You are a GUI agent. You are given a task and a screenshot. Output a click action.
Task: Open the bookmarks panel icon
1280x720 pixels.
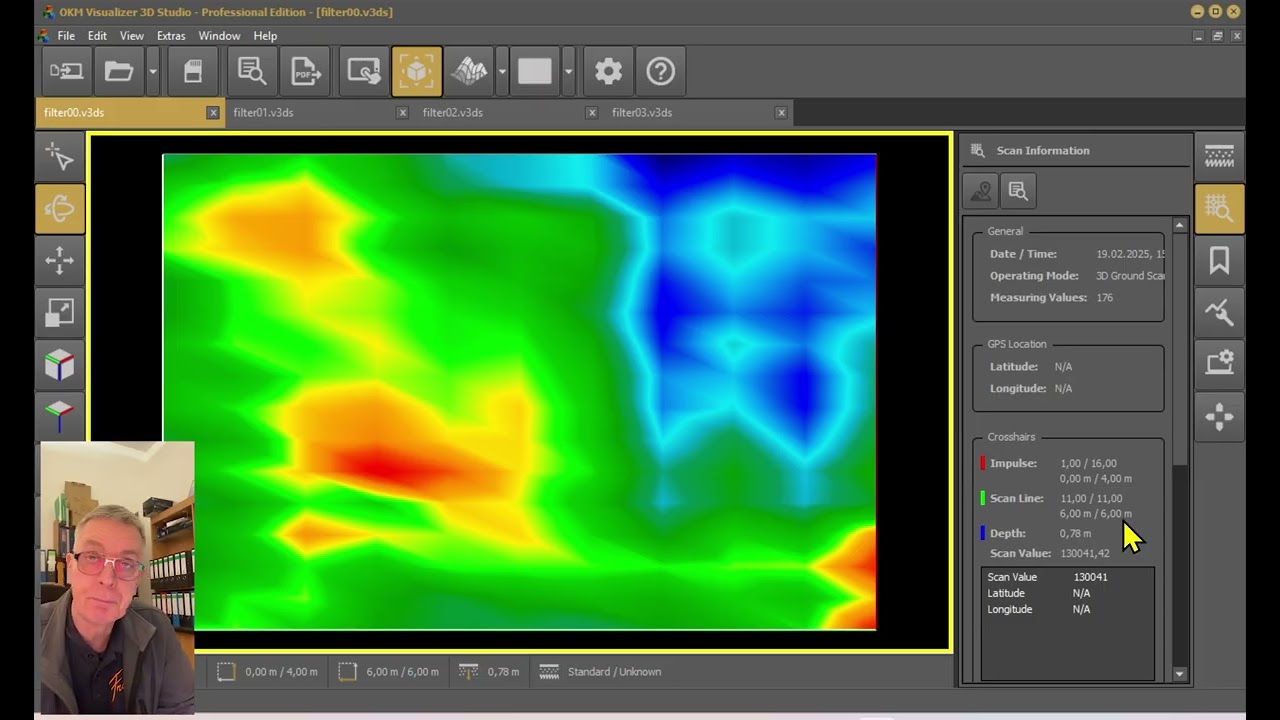(x=1219, y=261)
